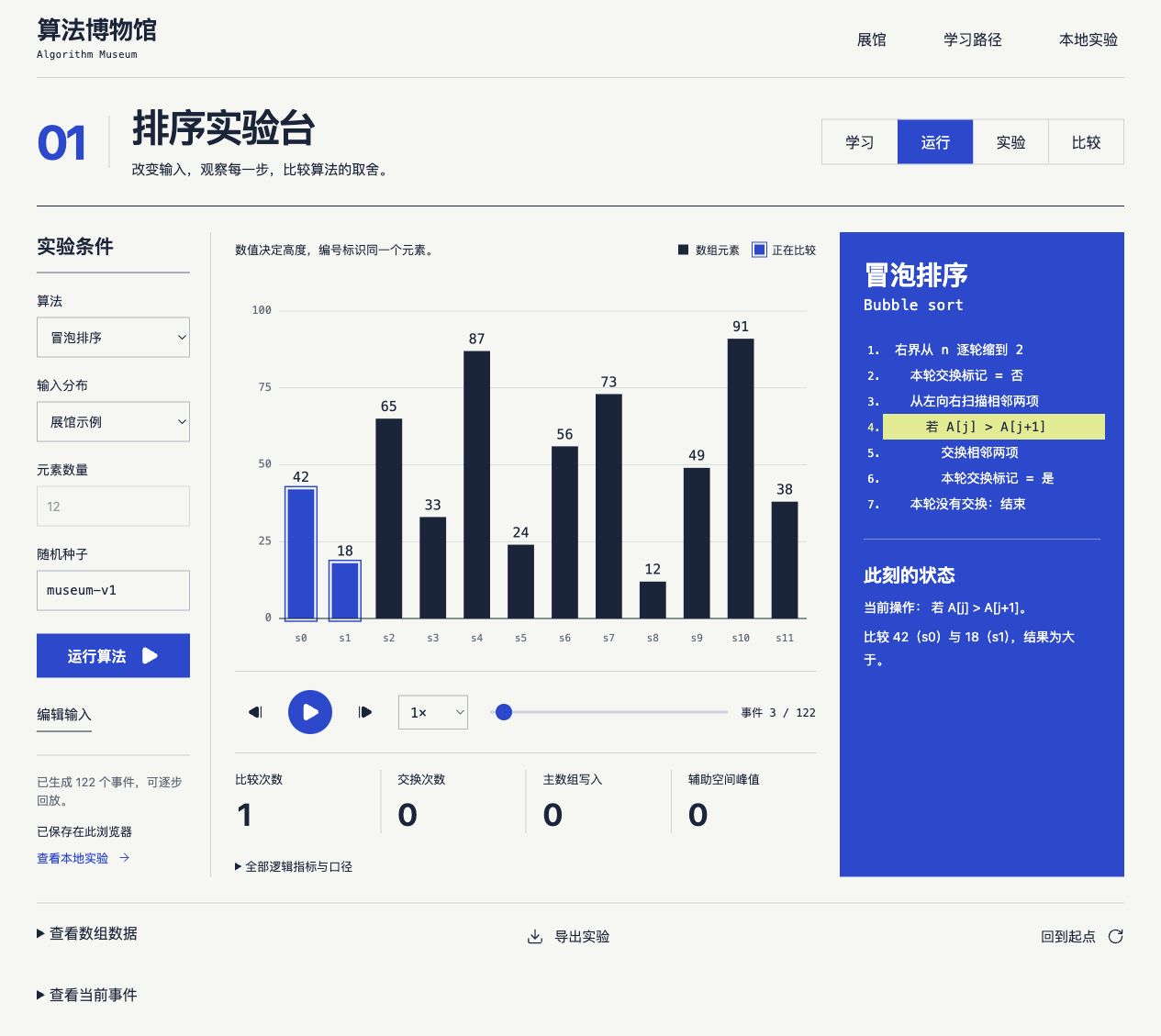Switch to the 实验 tab
Screen dimensions: 1161x1036
pyautogui.click(x=1010, y=142)
